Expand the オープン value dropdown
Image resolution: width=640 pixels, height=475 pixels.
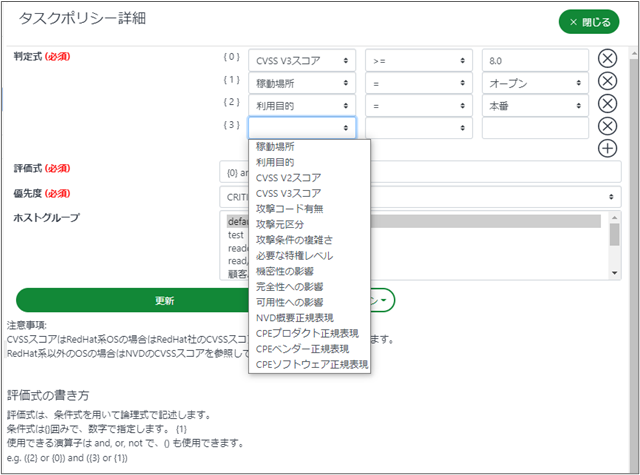pyautogui.click(x=534, y=82)
